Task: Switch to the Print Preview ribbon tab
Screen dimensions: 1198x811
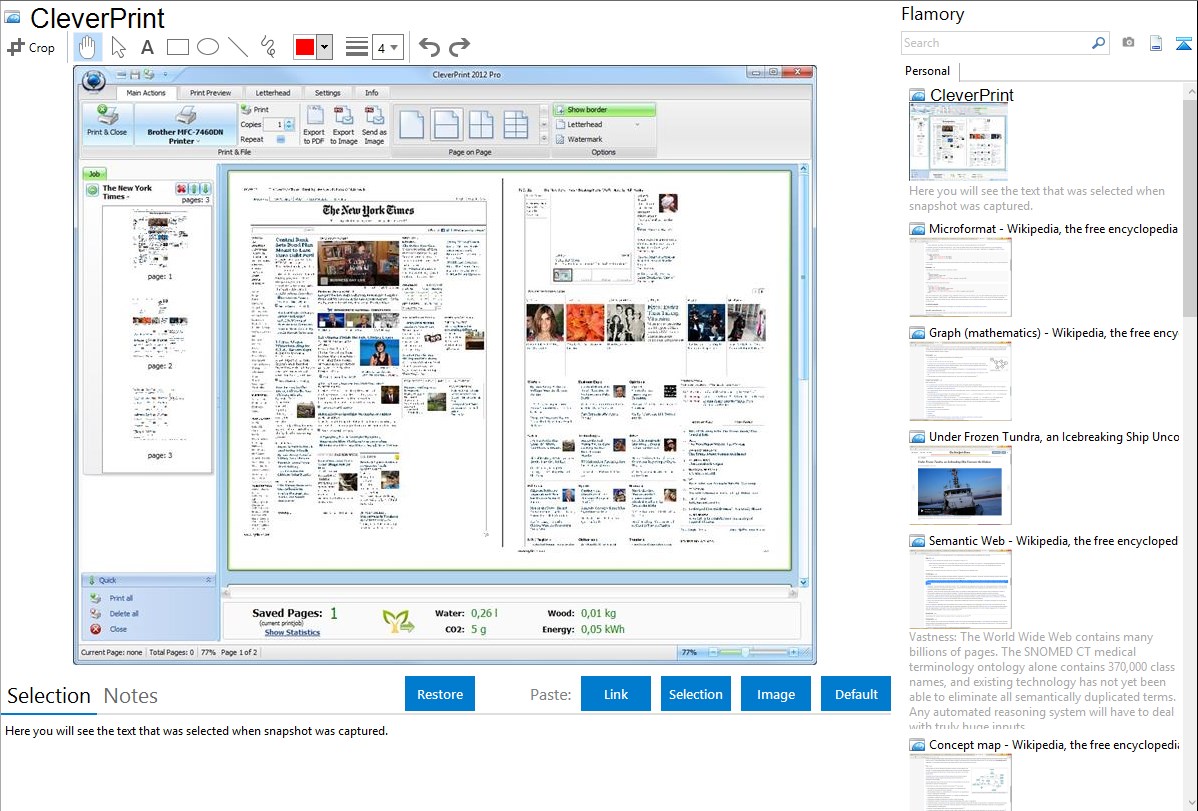Action: [x=210, y=92]
